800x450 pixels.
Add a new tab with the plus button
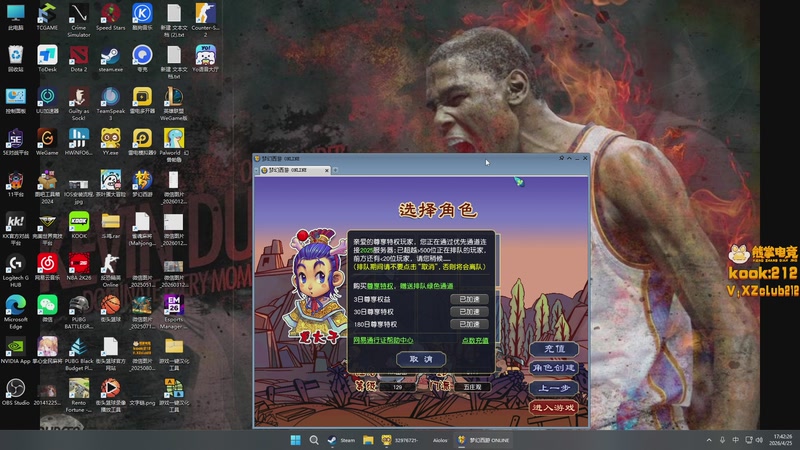[x=335, y=170]
